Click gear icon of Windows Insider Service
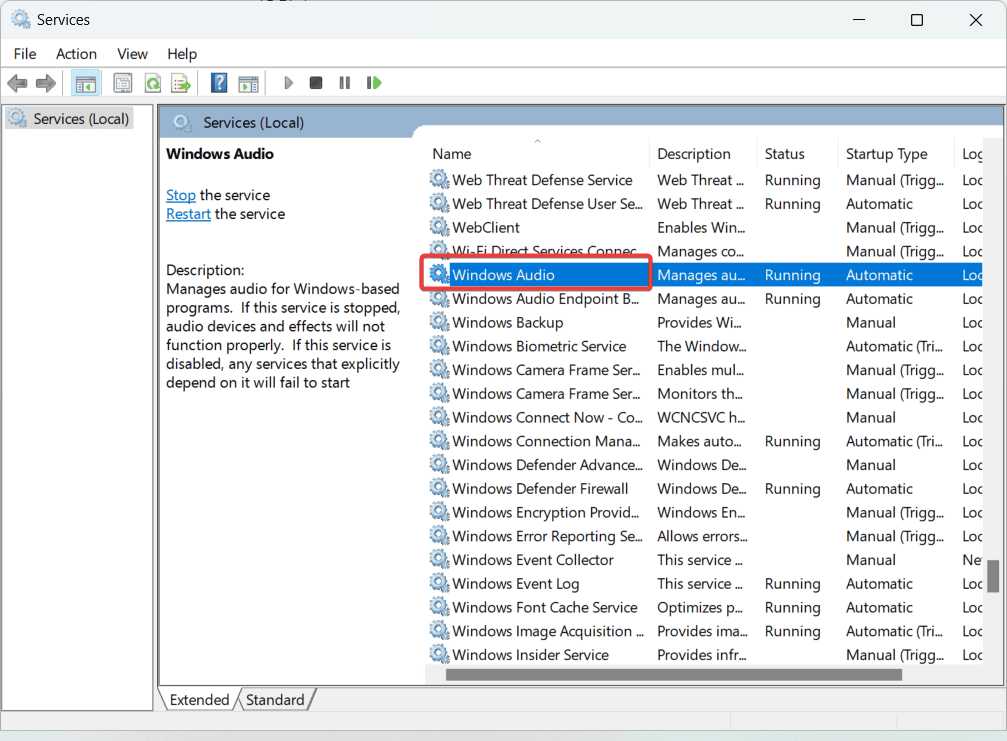The height and width of the screenshot is (741, 1007). (440, 654)
